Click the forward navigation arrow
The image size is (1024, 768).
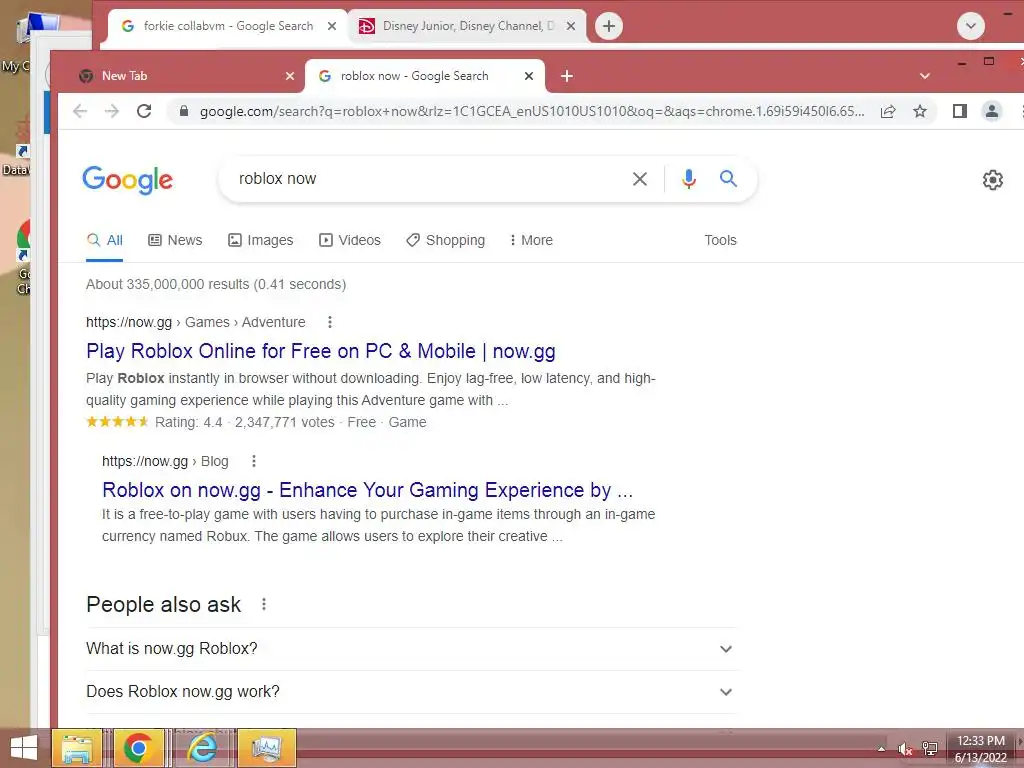click(x=112, y=112)
